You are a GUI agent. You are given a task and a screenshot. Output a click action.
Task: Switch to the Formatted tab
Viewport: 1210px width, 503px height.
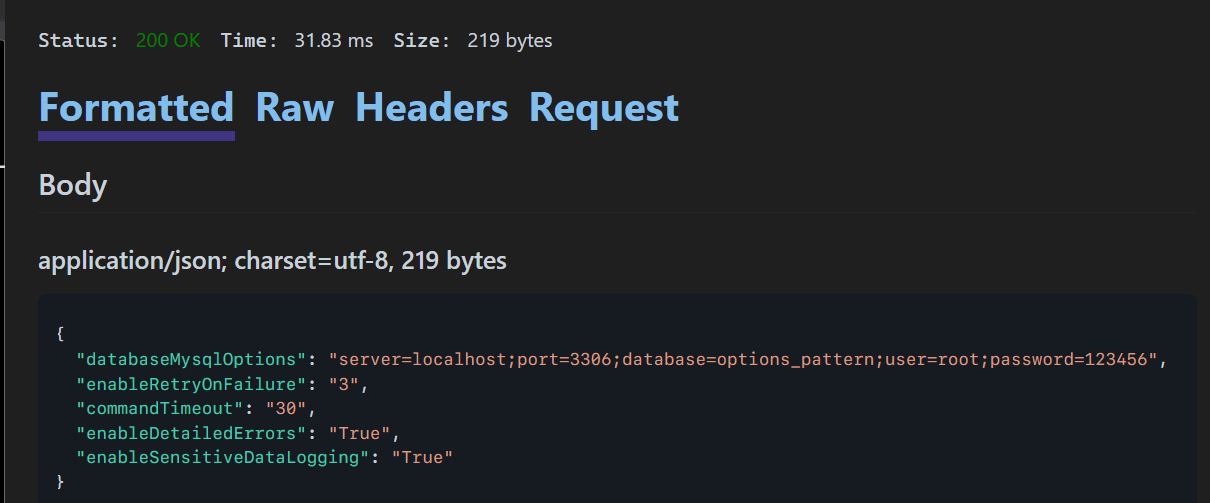tap(136, 108)
